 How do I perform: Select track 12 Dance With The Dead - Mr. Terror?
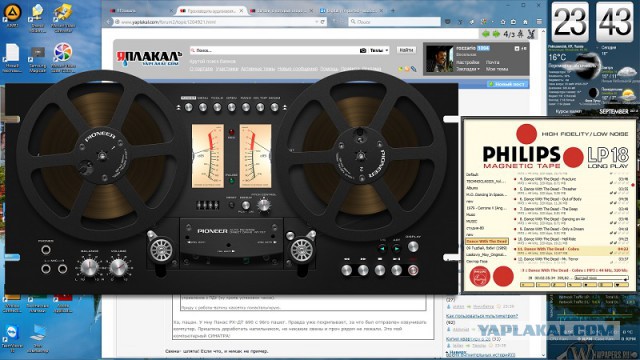[x=572, y=259]
